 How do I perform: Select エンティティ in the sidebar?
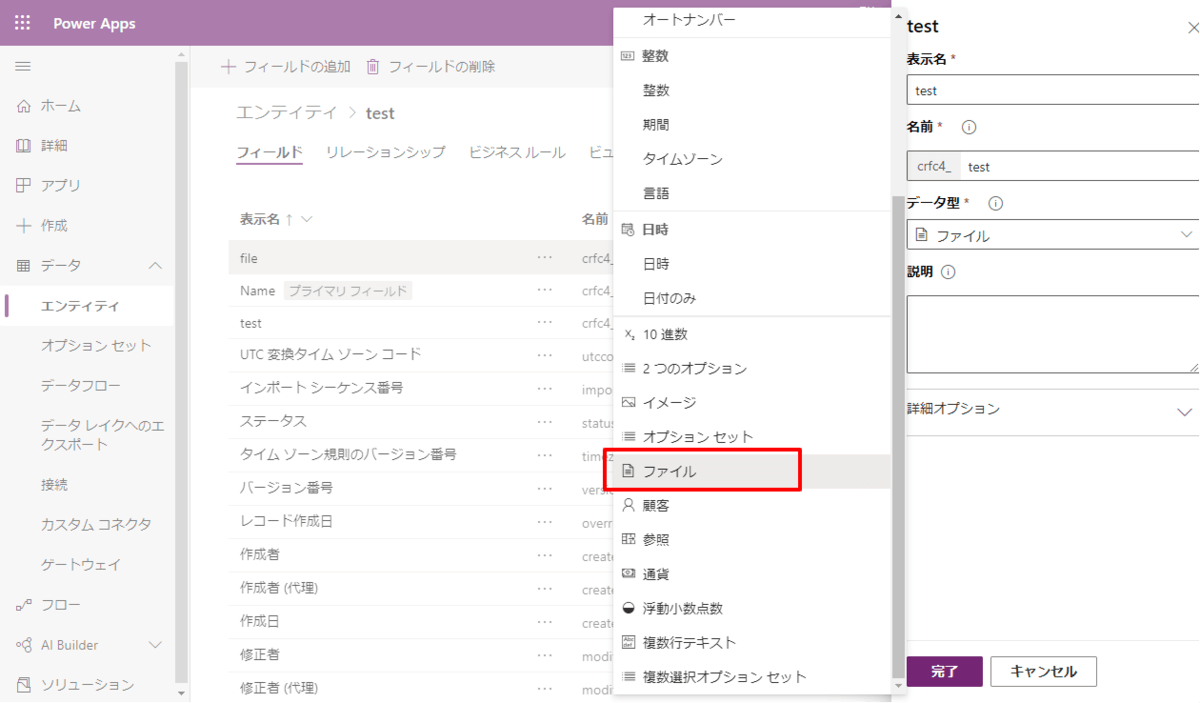click(x=80, y=305)
